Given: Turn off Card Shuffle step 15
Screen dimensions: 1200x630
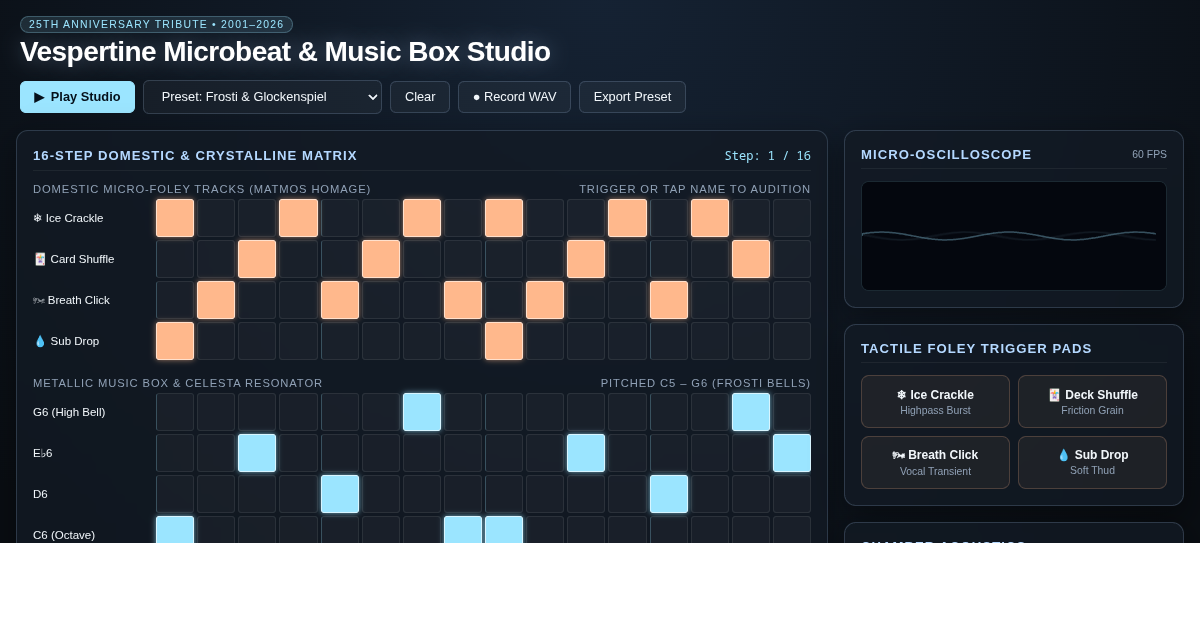Looking at the screenshot, I should pos(751,259).
